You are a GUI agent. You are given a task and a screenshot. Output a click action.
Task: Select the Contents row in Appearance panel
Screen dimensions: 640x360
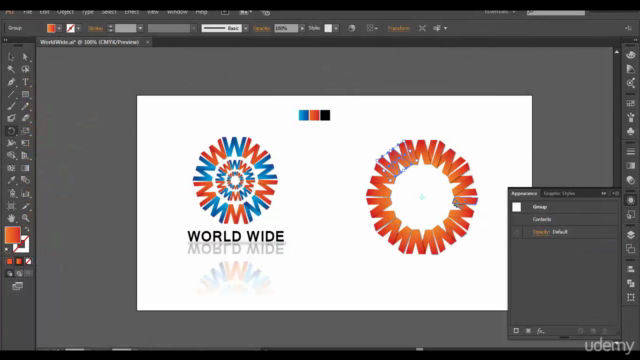[564, 219]
